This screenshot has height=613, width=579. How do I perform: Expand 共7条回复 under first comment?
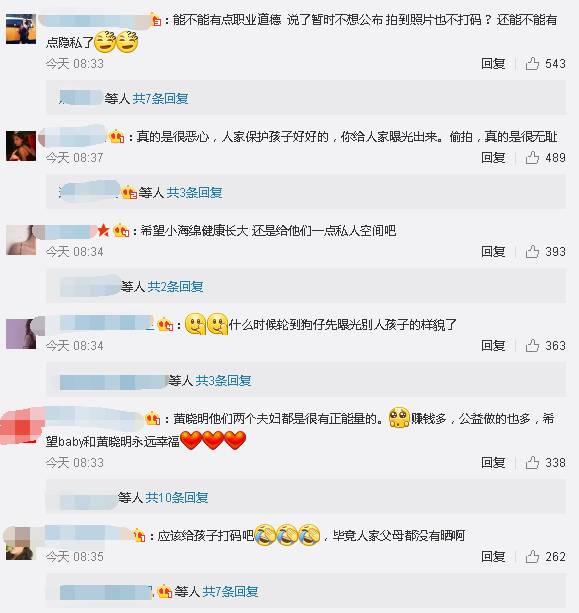[x=160, y=99]
